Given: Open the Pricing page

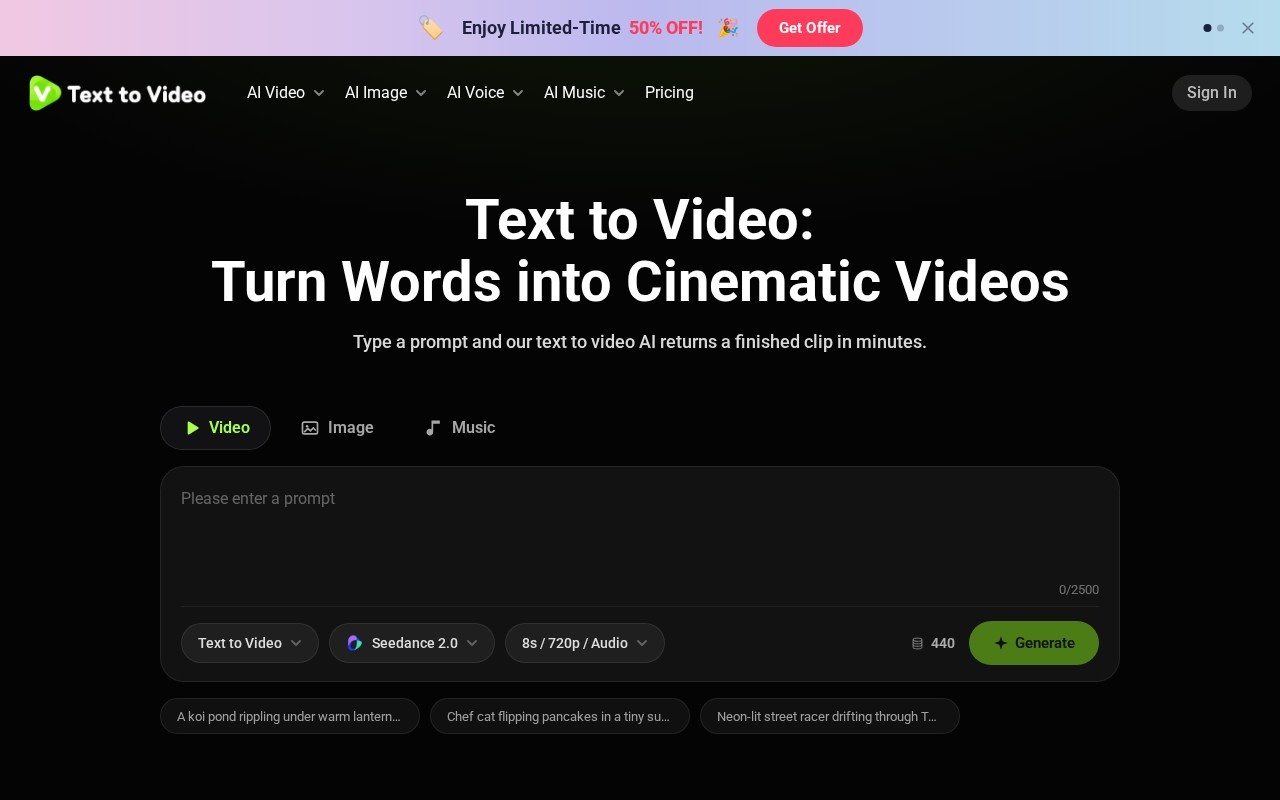Looking at the screenshot, I should 669,93.
